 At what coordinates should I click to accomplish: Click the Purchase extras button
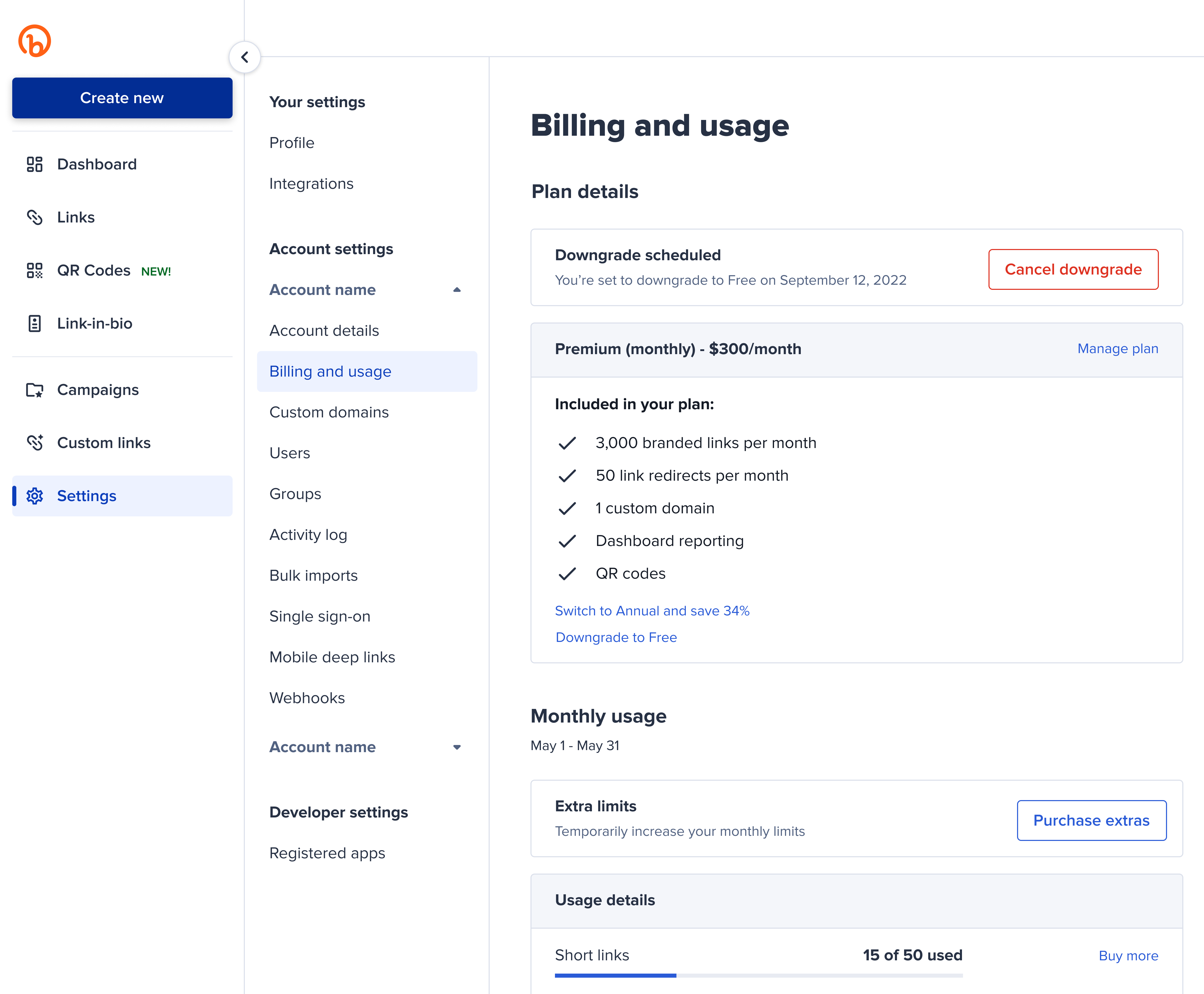(x=1091, y=821)
